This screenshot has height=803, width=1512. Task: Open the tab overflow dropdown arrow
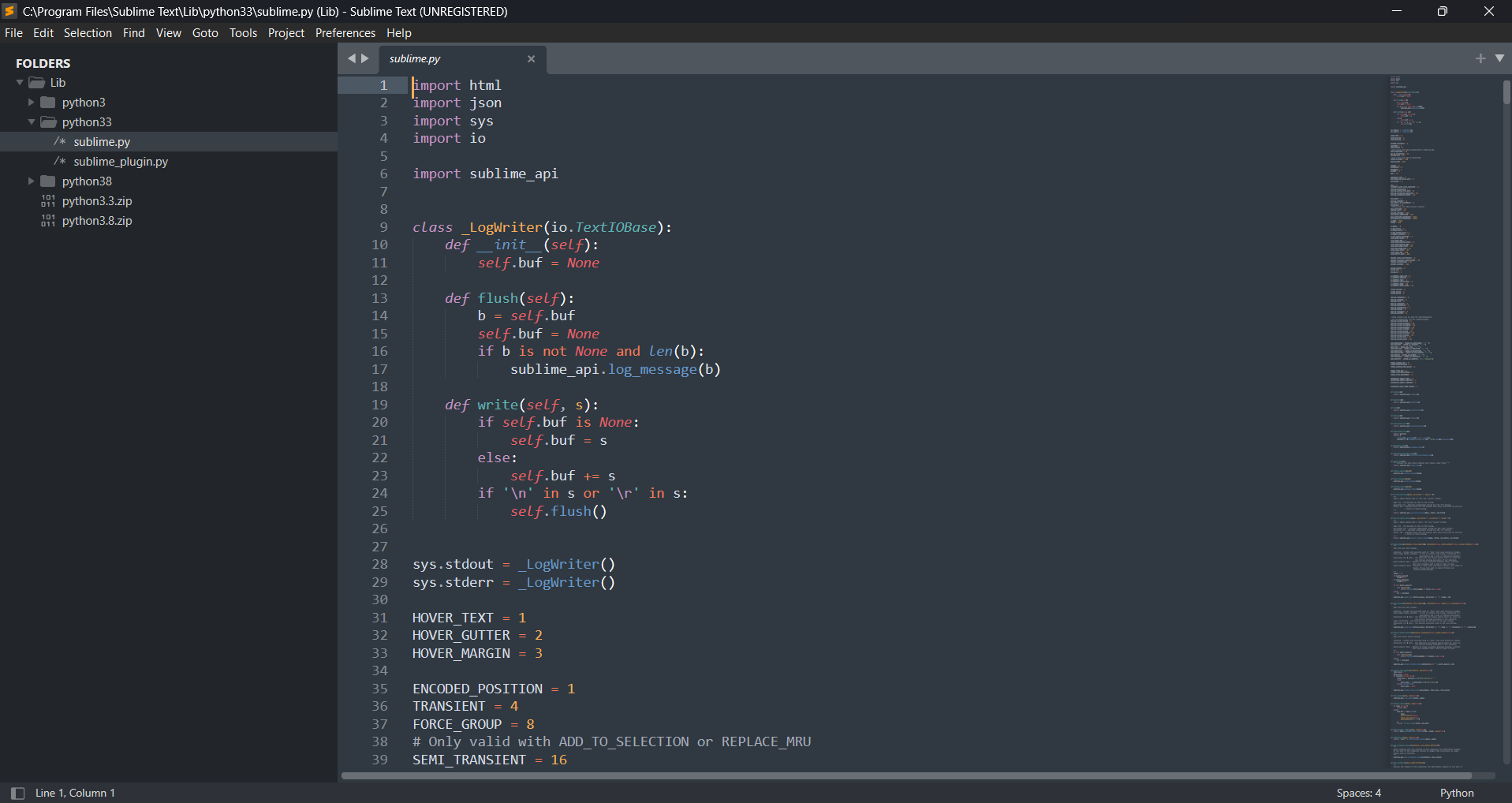click(x=1500, y=58)
